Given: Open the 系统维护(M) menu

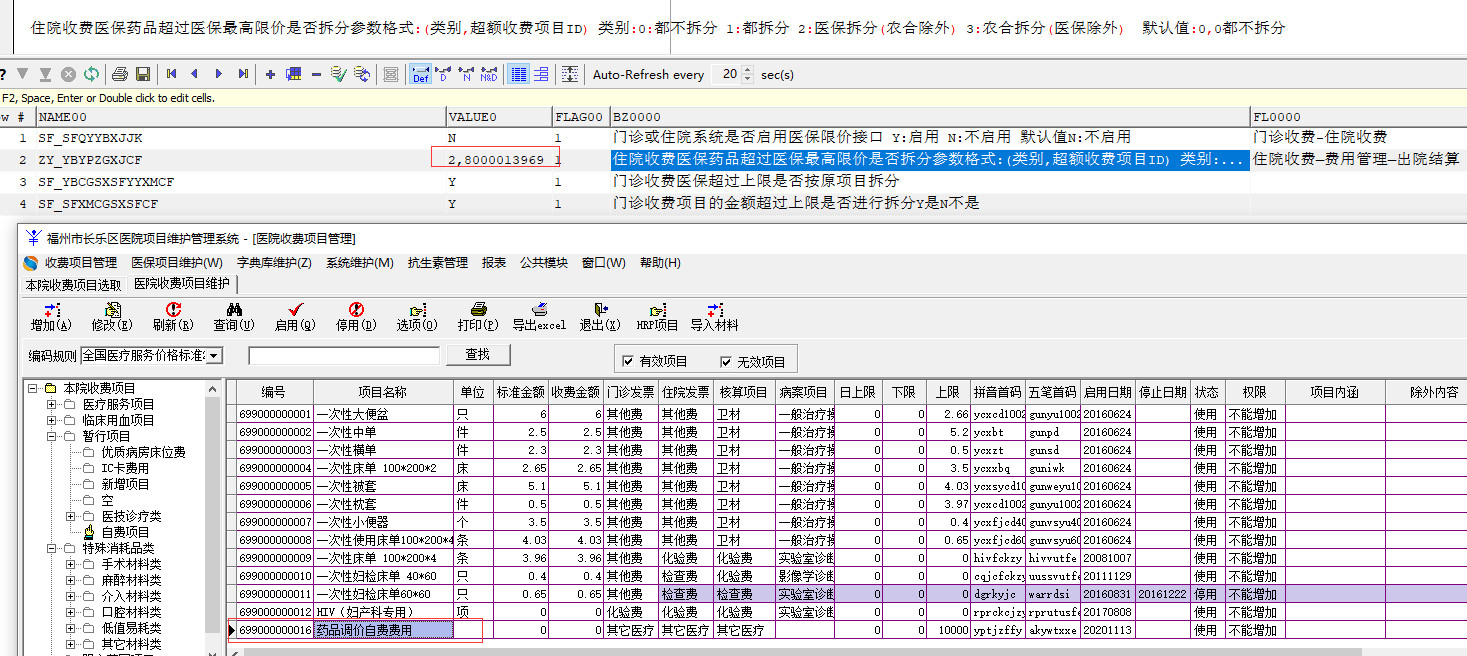Looking at the screenshot, I should pyautogui.click(x=360, y=263).
